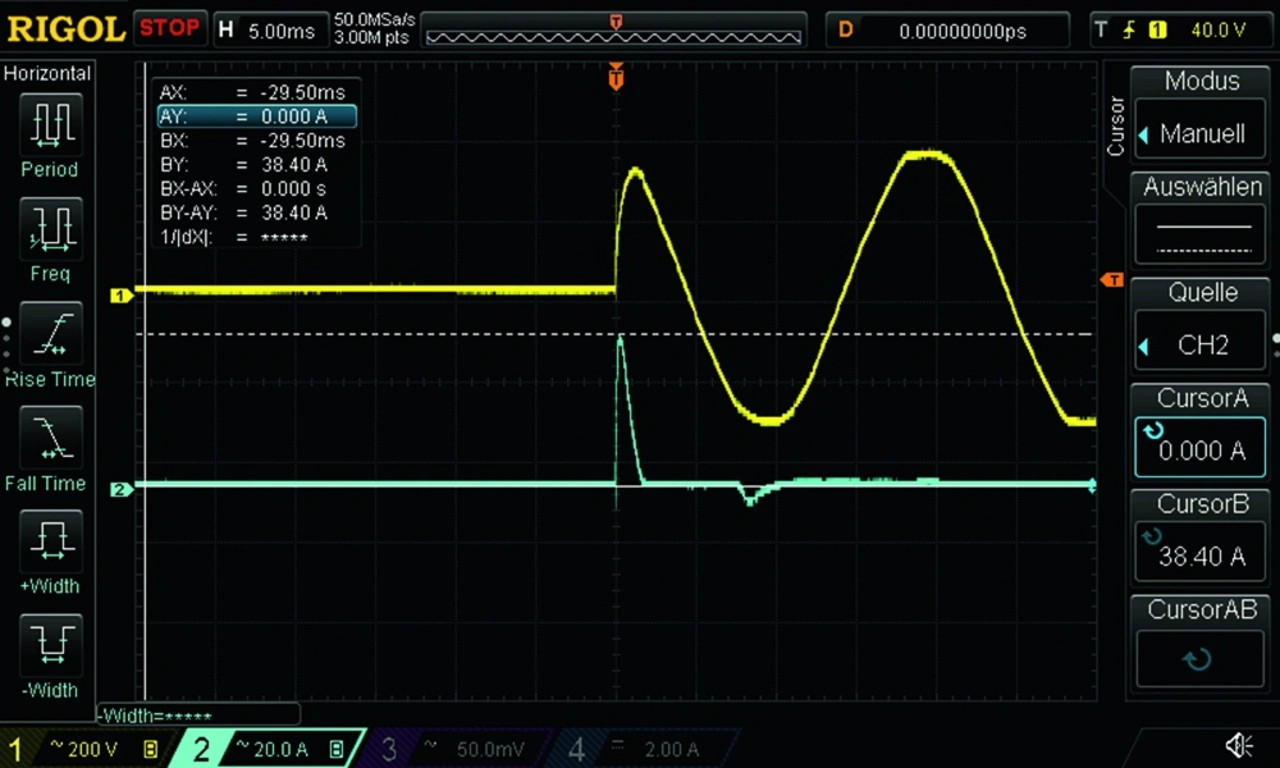Click the orange trigger position marker
Screen dimensions: 1280x768
click(616, 78)
